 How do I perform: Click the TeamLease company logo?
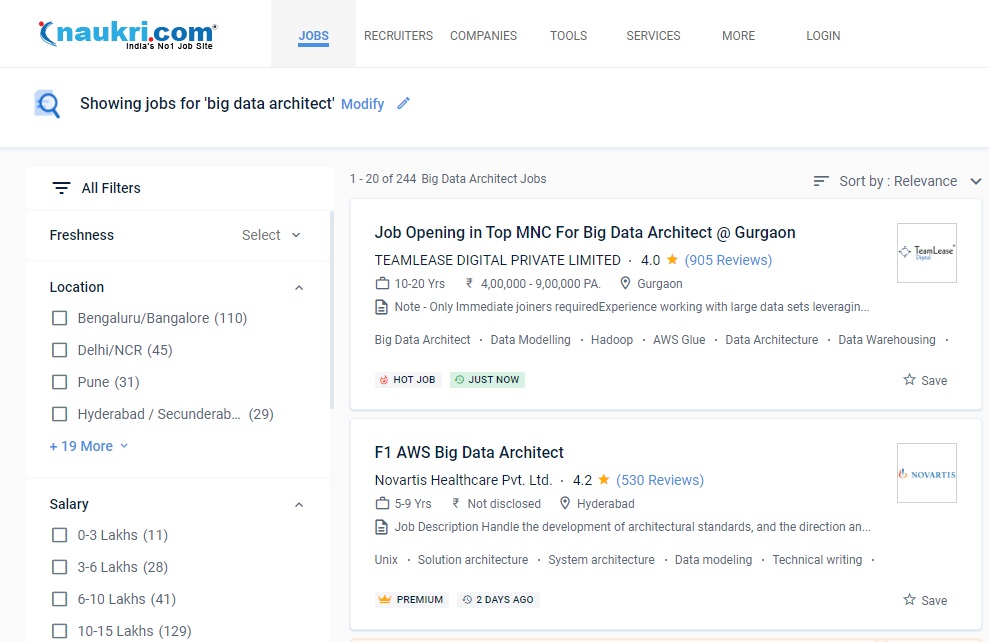tap(926, 253)
